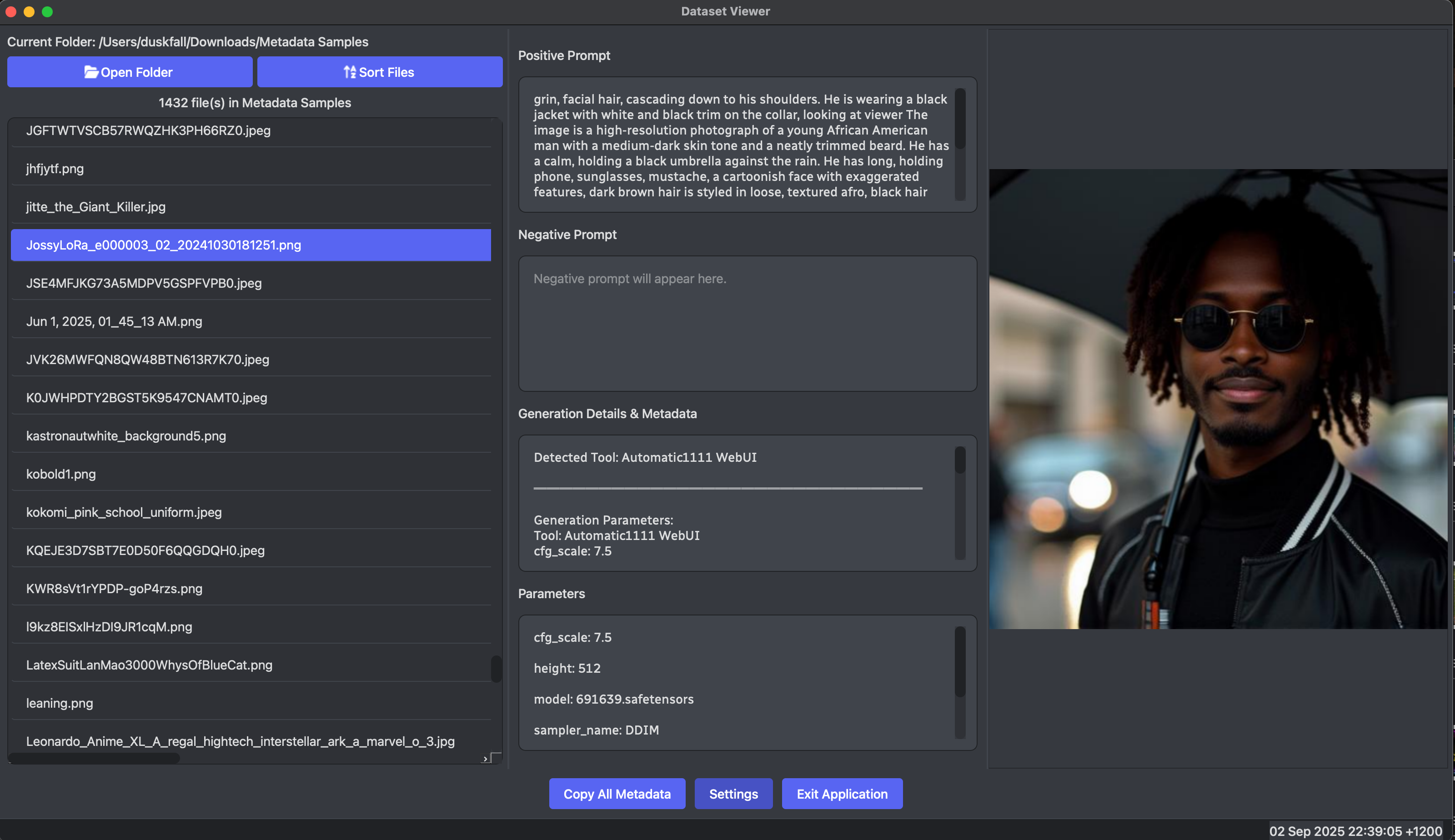Click inside the Negative Prompt text box

(747, 323)
